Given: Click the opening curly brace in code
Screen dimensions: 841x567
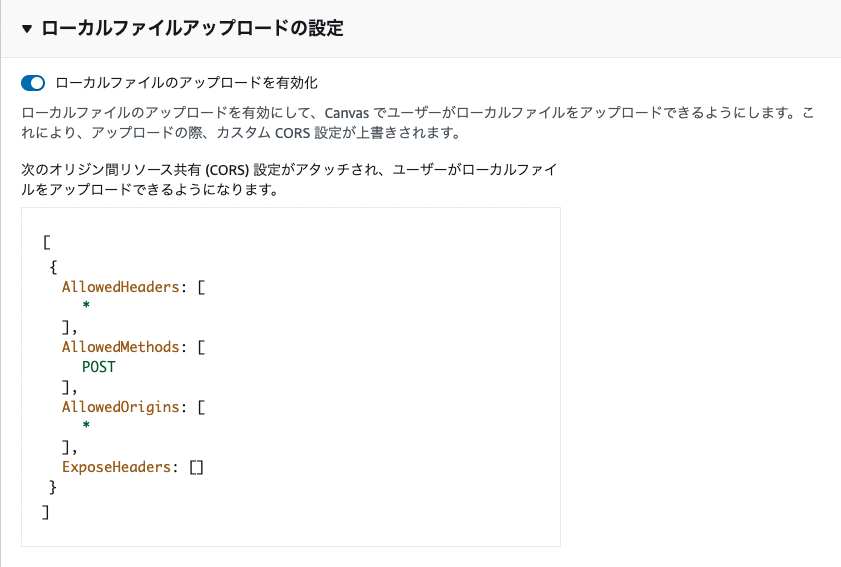Looking at the screenshot, I should pos(53,267).
